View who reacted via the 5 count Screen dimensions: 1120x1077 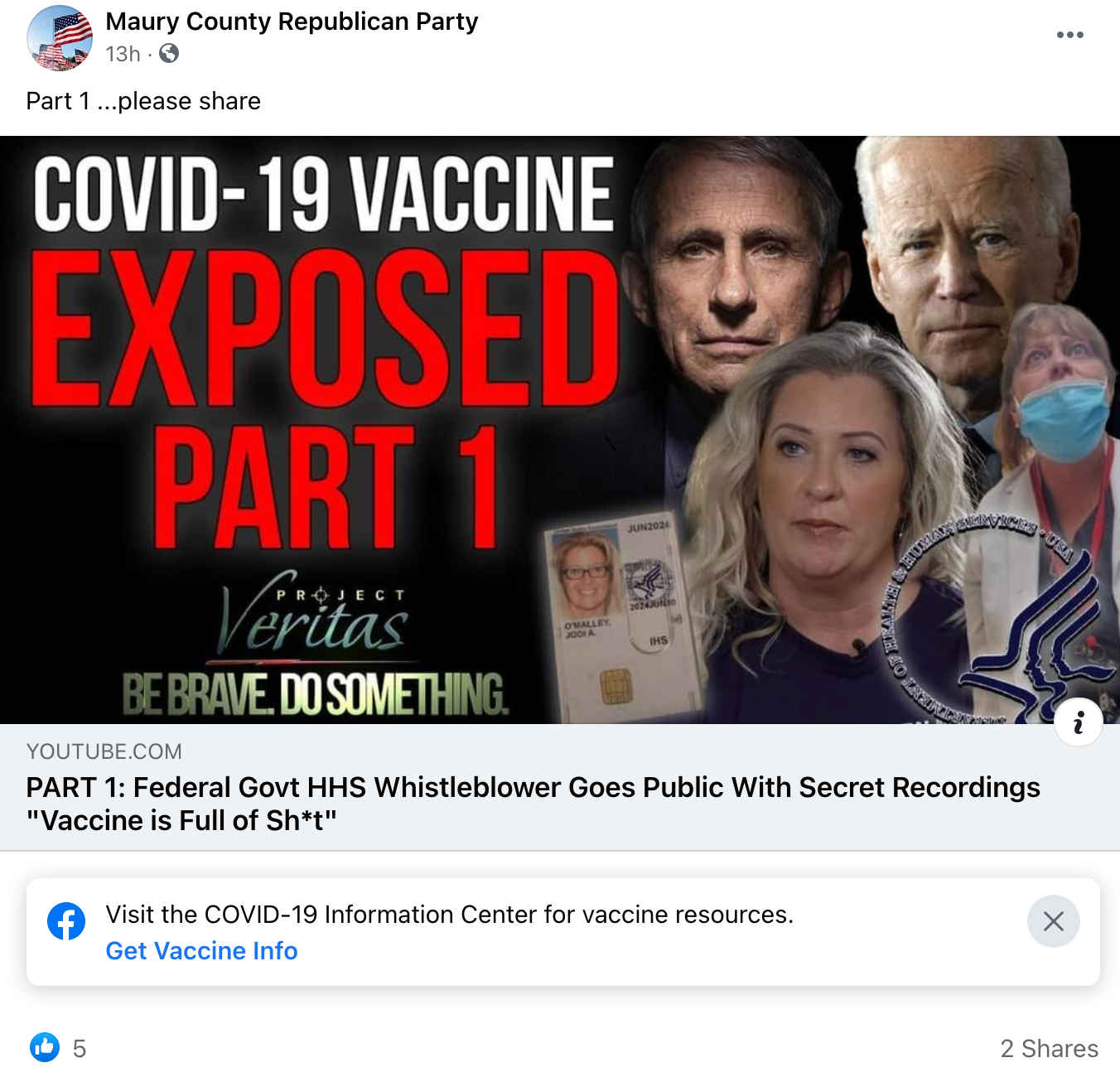(x=80, y=1049)
